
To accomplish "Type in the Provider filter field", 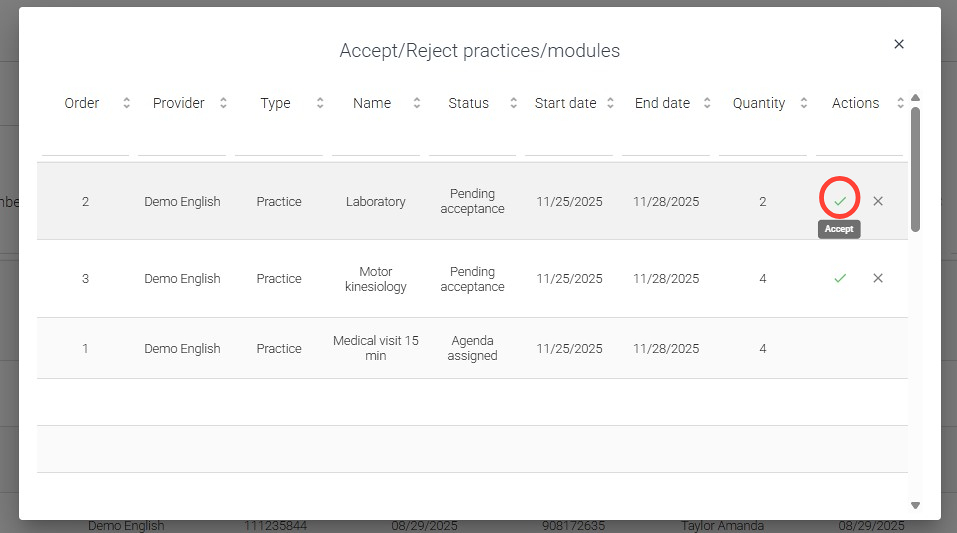I will [x=182, y=143].
